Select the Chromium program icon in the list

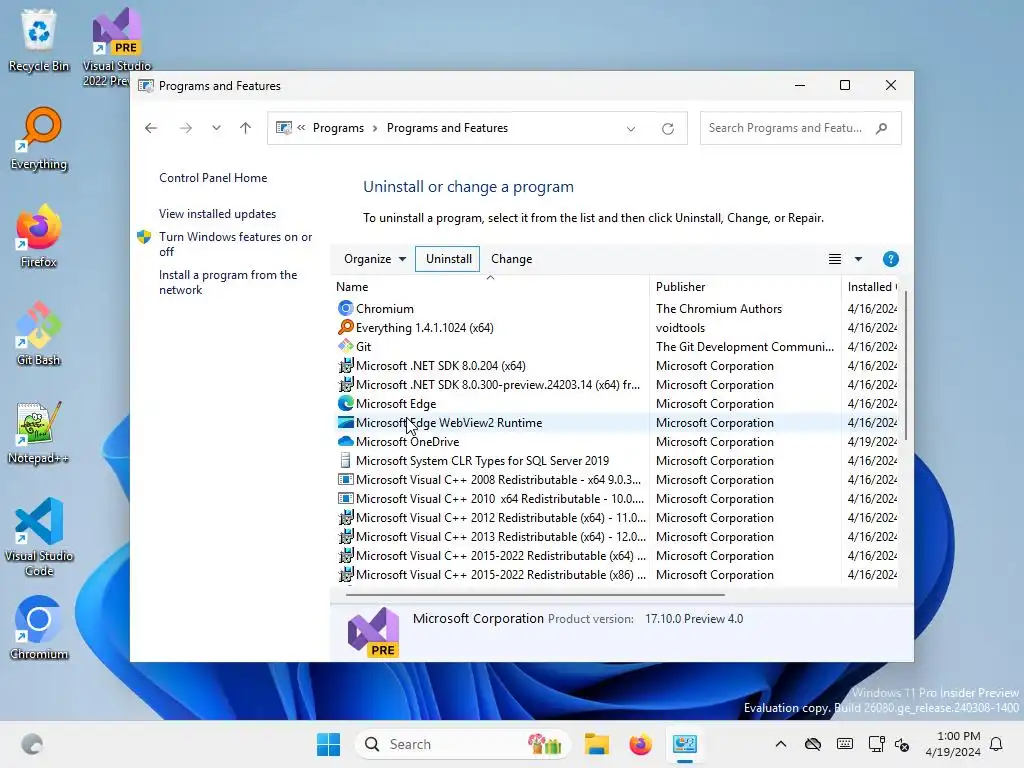click(x=345, y=308)
